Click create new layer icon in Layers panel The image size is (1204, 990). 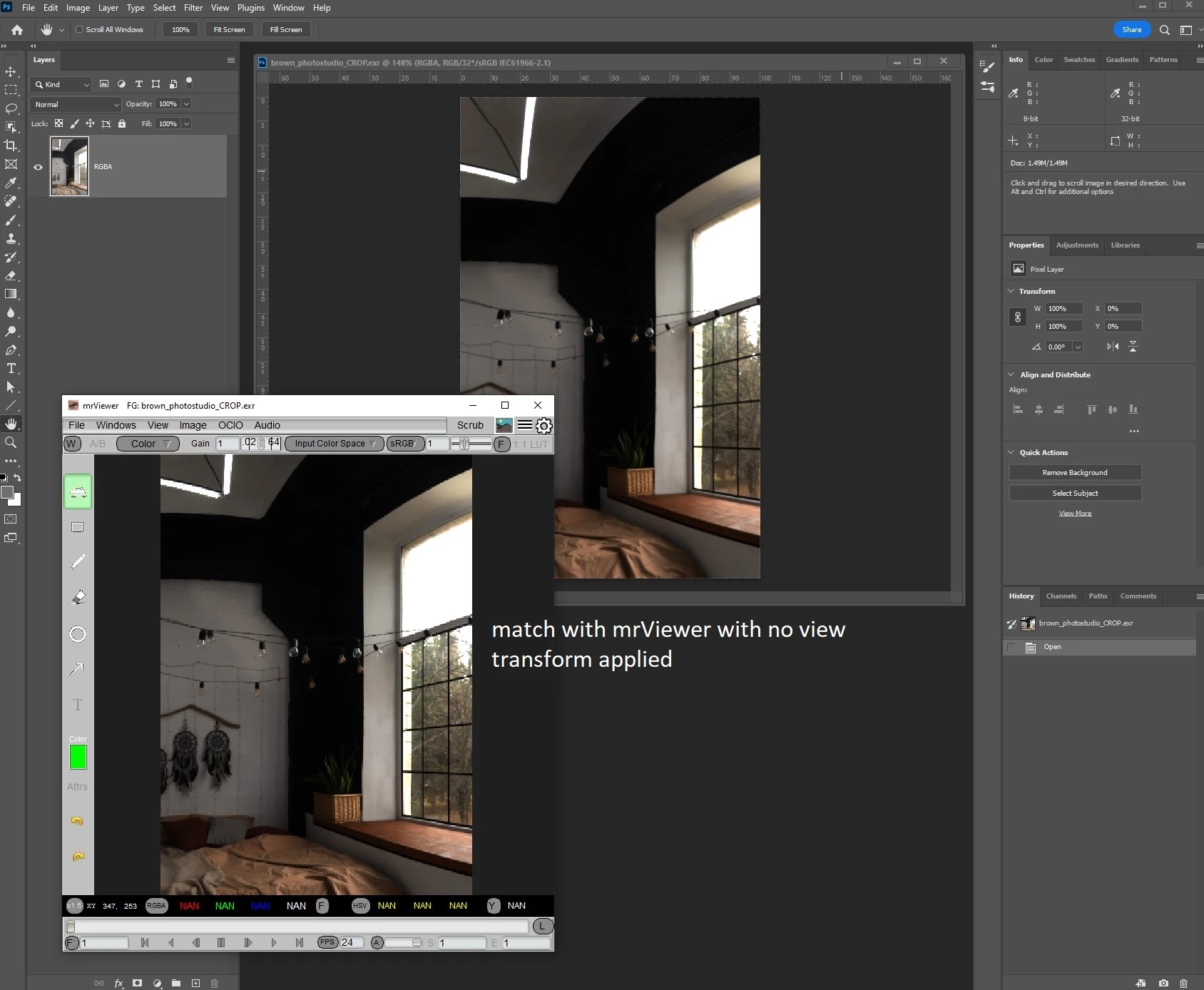click(x=195, y=983)
